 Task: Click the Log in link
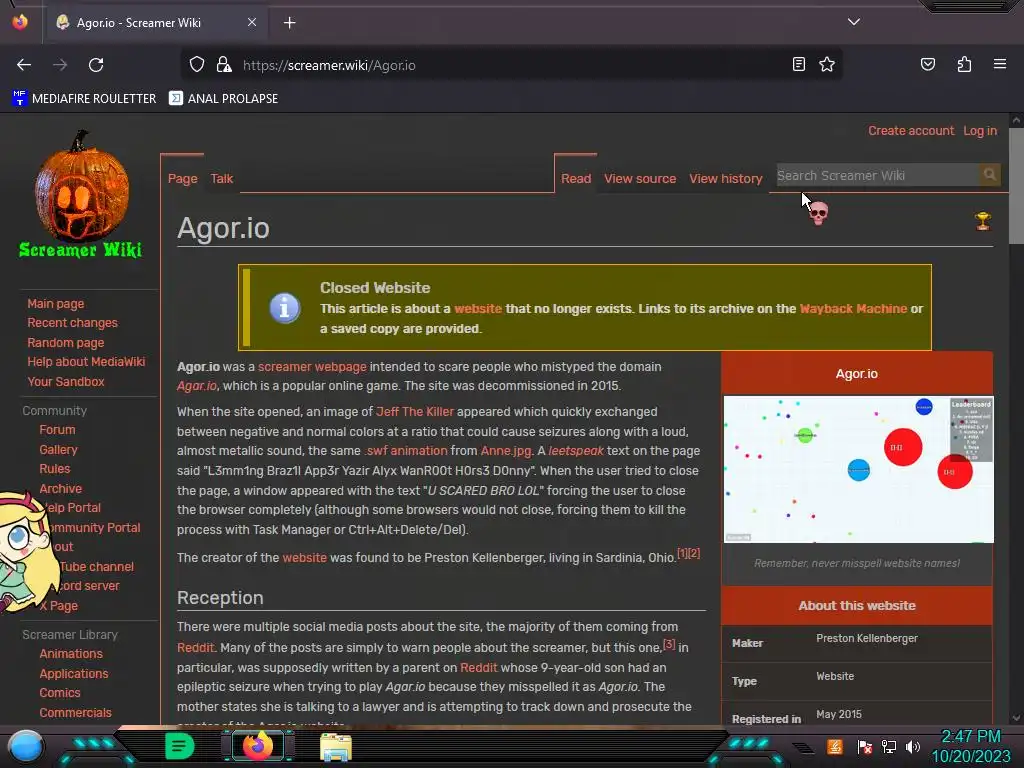[x=980, y=131]
